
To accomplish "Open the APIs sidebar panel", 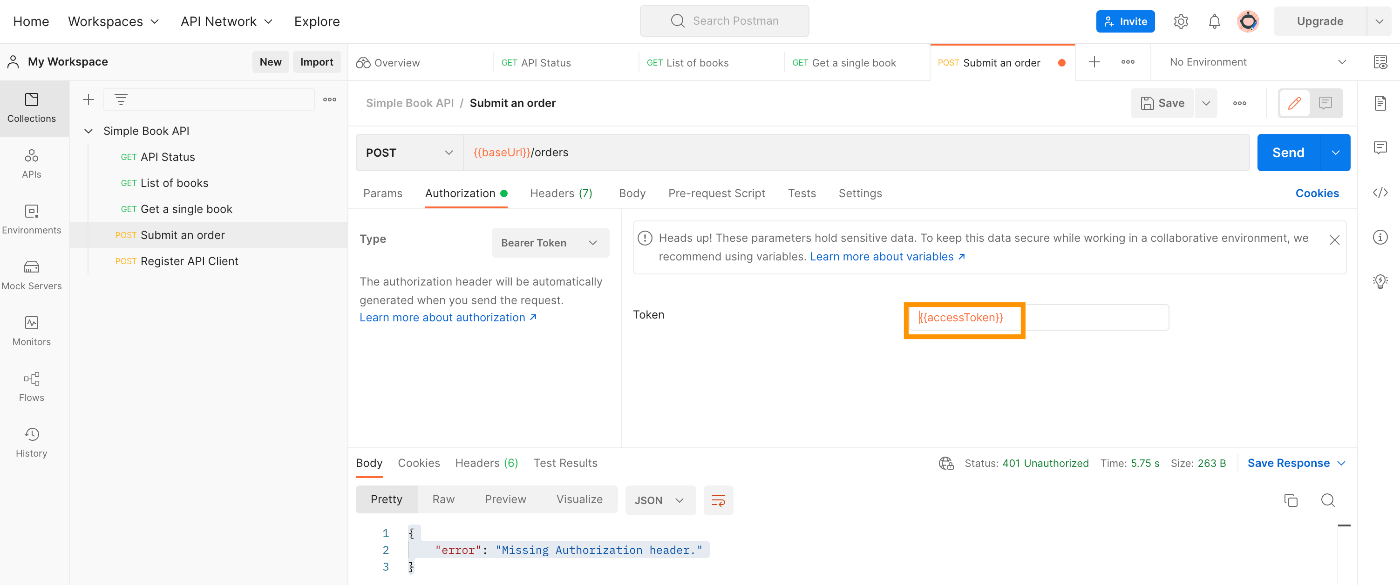I will coord(32,164).
